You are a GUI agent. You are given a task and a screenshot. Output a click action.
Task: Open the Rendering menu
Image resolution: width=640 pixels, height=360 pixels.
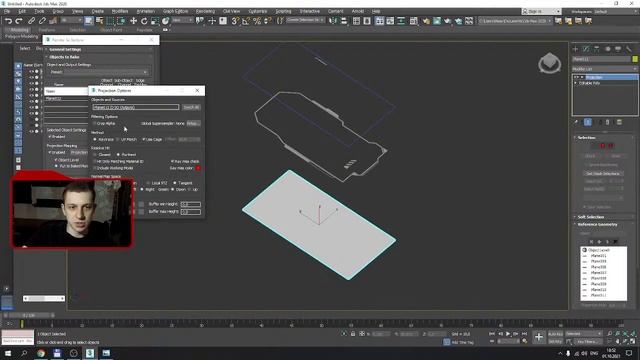pyautogui.click(x=205, y=11)
